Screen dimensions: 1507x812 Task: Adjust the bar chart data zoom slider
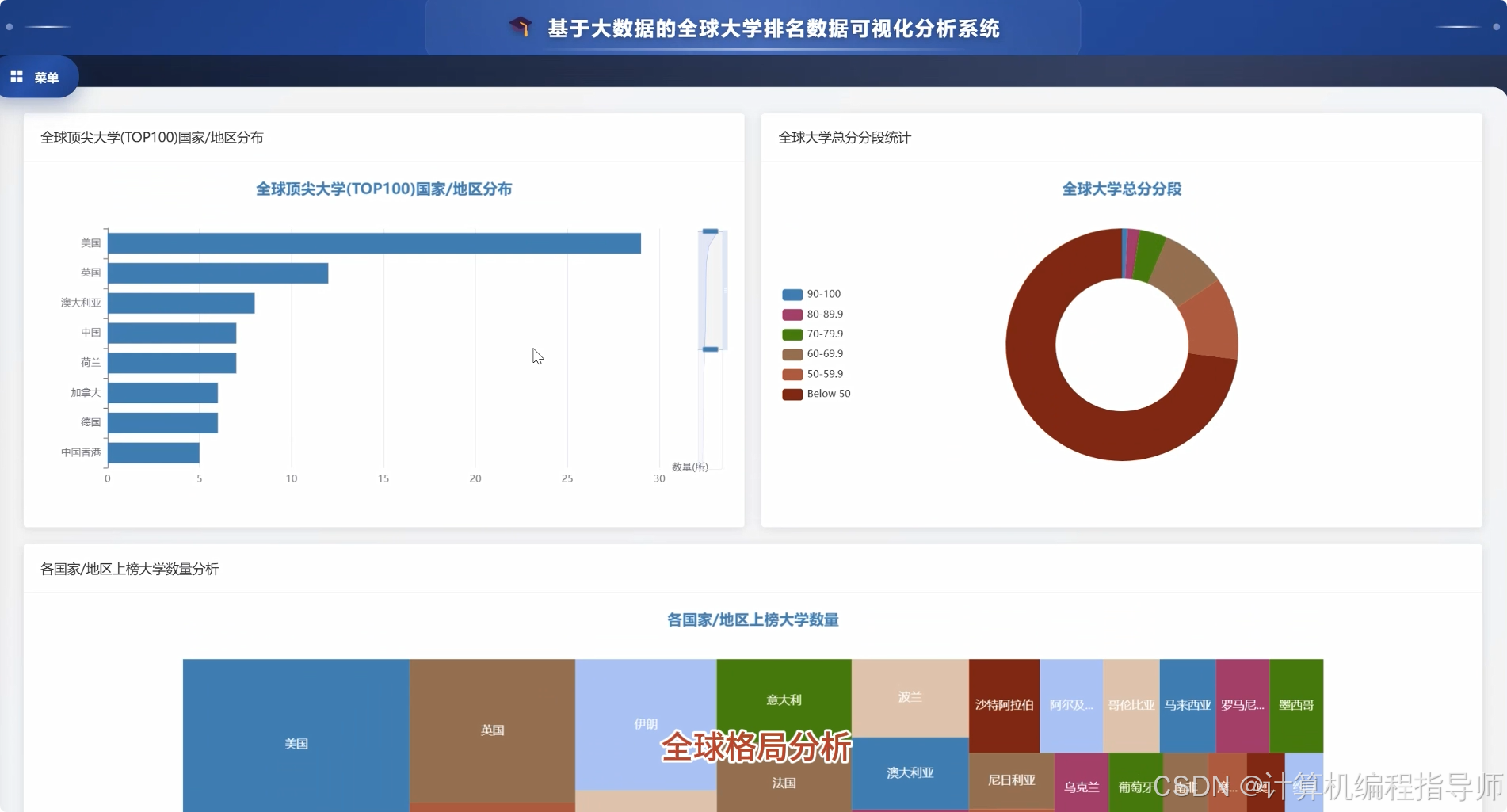tap(712, 291)
